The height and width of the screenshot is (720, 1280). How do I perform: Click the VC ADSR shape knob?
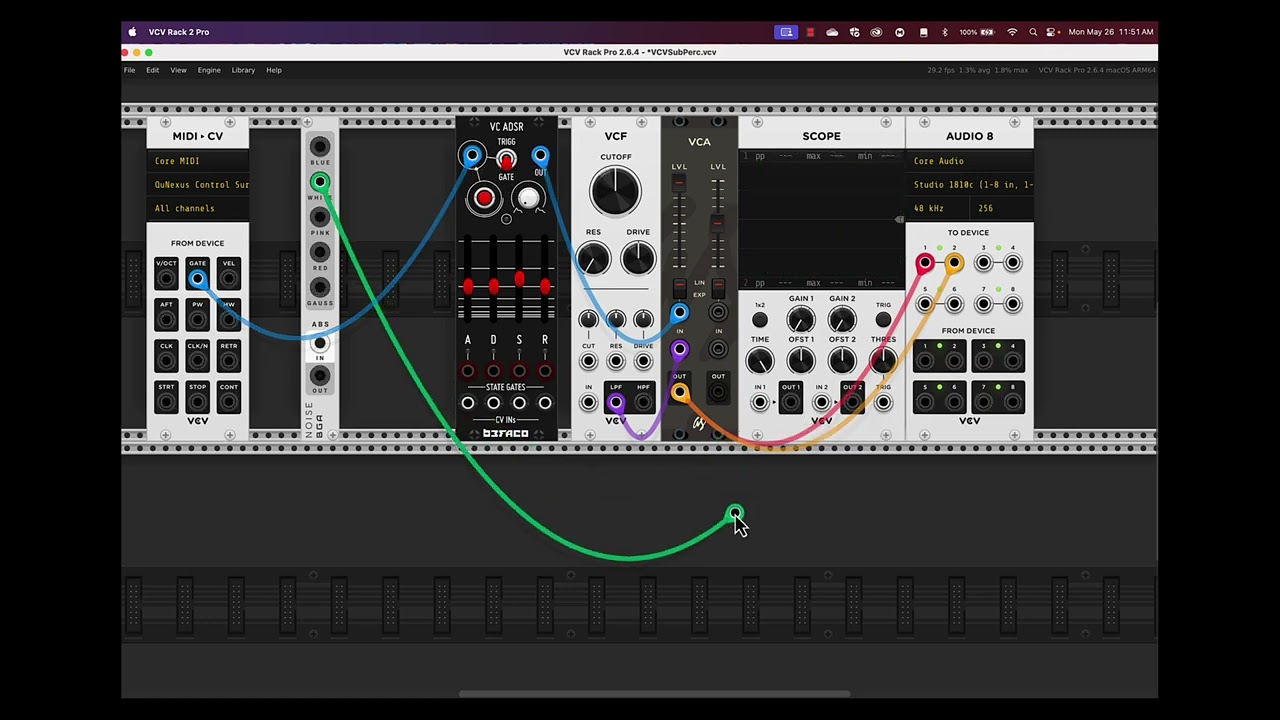[528, 198]
